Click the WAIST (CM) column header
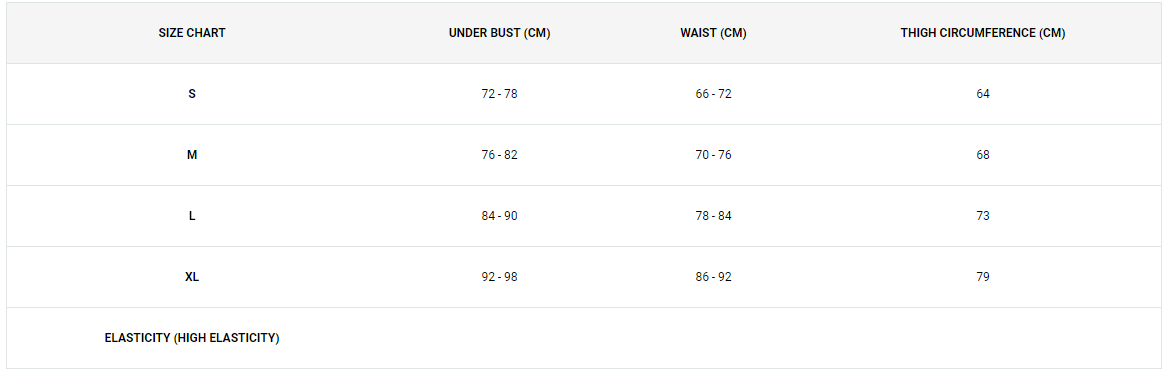 (713, 33)
